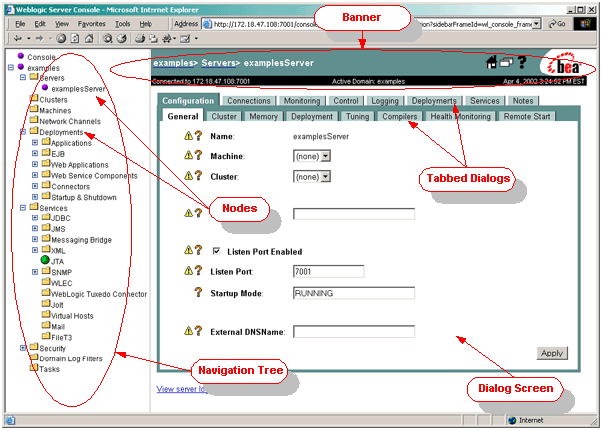The width and height of the screenshot is (602, 431).
Task: Select the Machines tree node
Action: click(55, 110)
